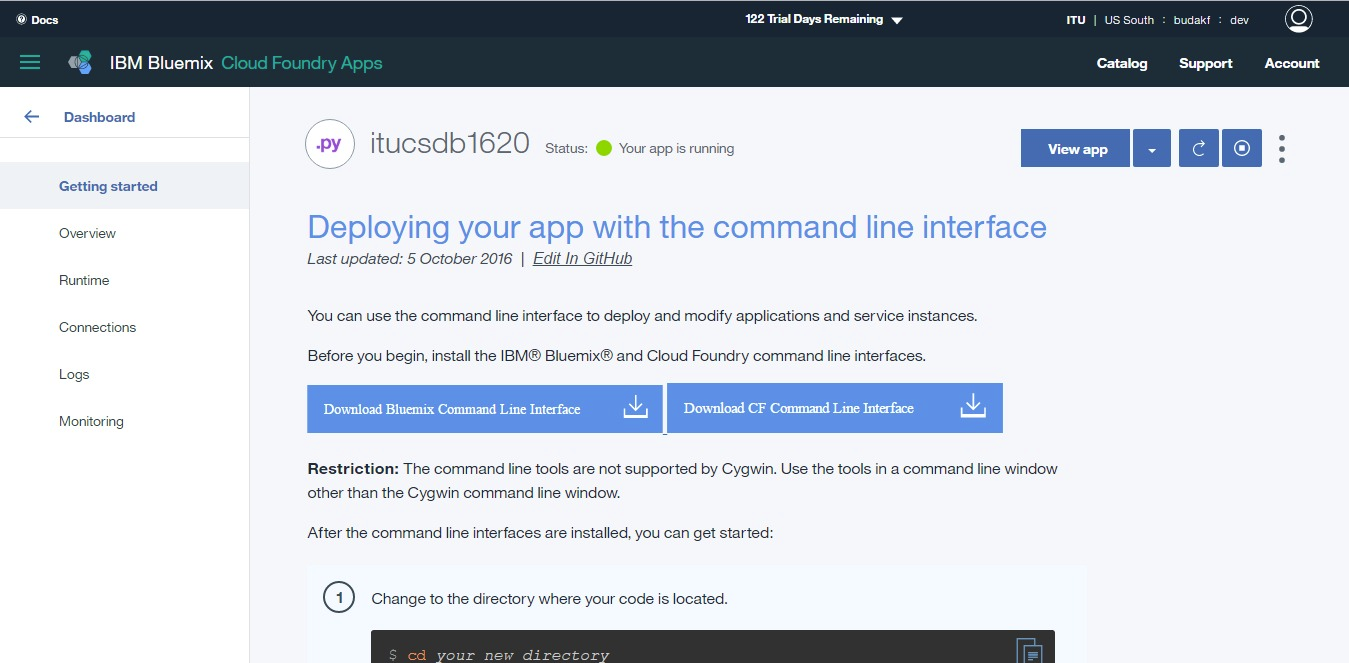Open the three-dot more actions menu
The image size is (1349, 663).
(1282, 149)
